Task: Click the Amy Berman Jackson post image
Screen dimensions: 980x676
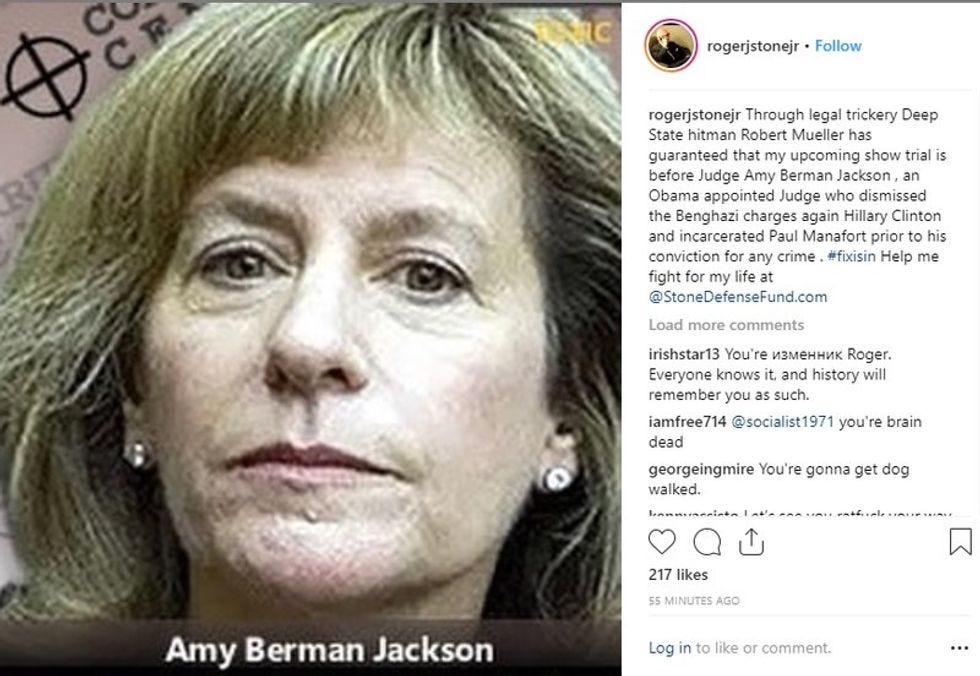Action: (311, 338)
